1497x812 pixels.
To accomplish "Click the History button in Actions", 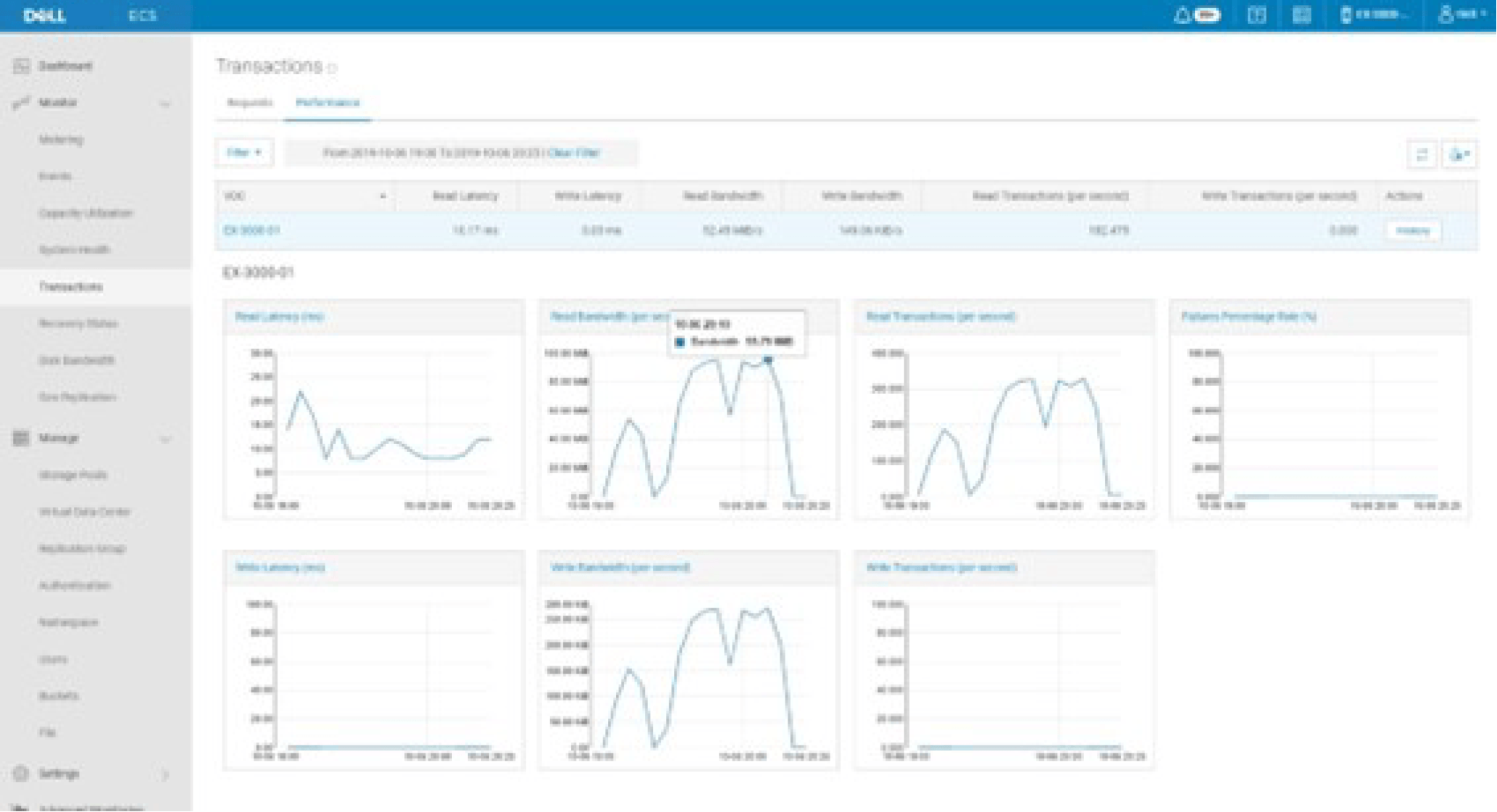I will (x=1413, y=231).
